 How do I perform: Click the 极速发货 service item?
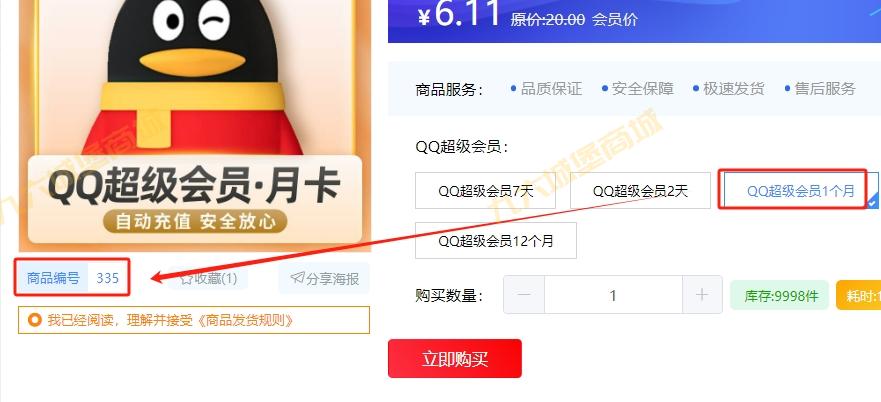[x=728, y=89]
